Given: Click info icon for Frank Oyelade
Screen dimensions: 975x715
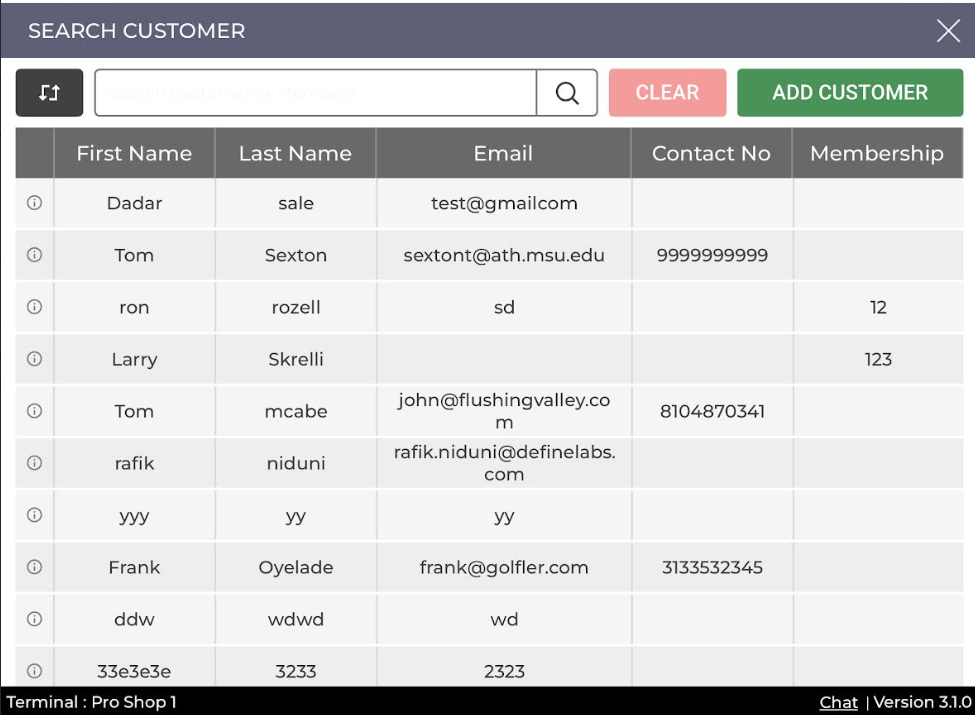Looking at the screenshot, I should (x=34, y=567).
